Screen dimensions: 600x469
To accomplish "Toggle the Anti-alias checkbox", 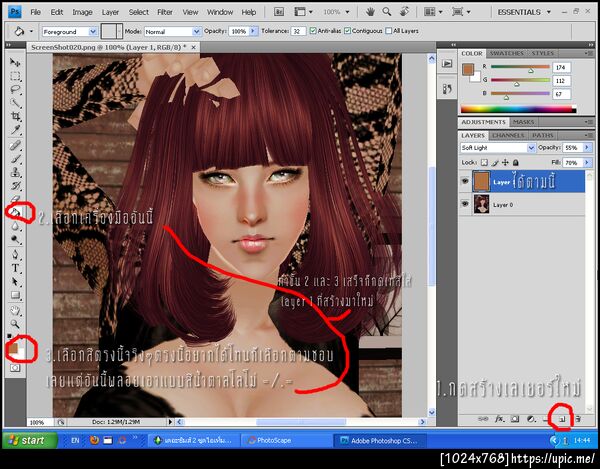I will (x=313, y=31).
